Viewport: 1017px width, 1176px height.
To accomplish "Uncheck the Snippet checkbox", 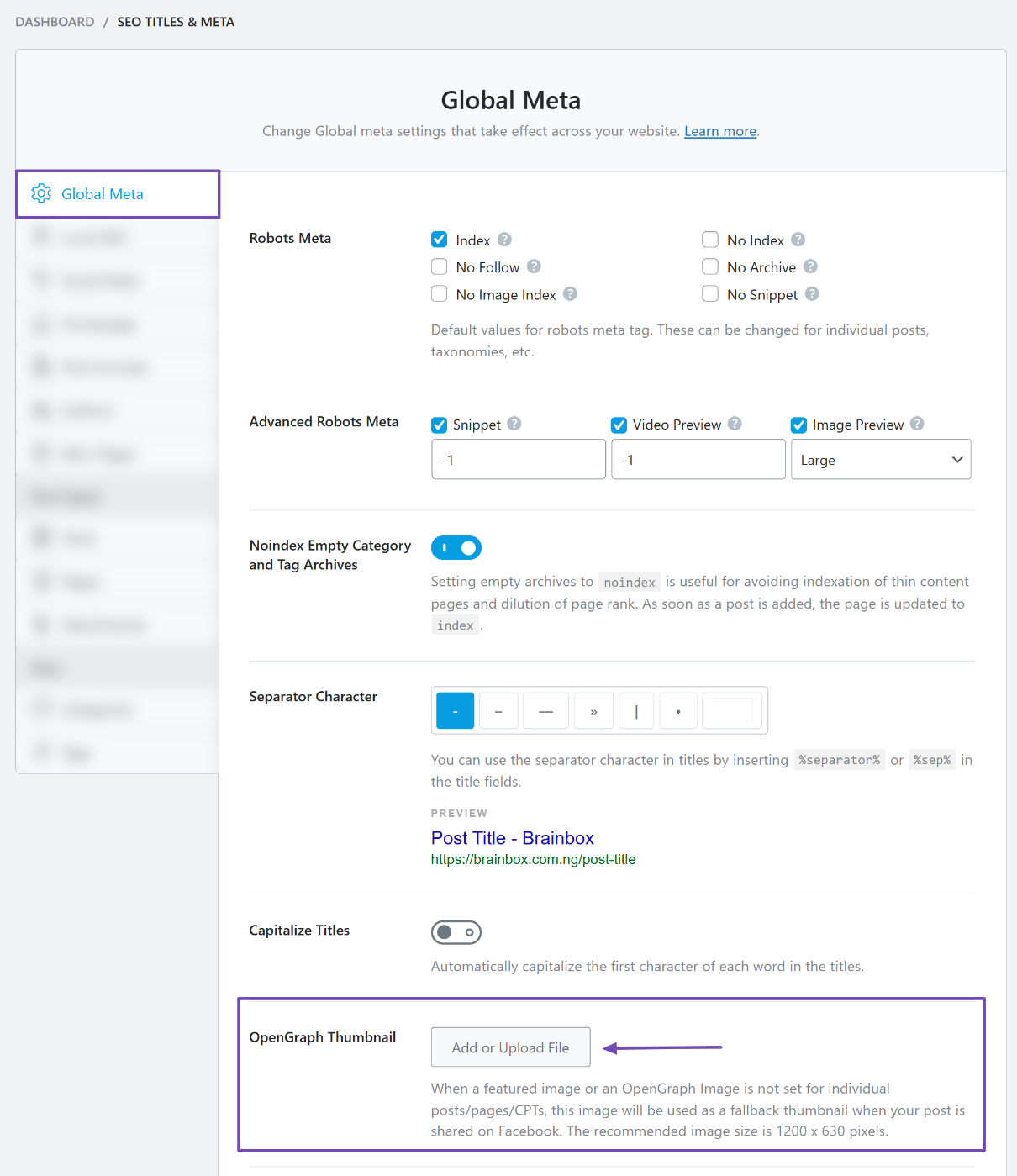I will point(439,425).
